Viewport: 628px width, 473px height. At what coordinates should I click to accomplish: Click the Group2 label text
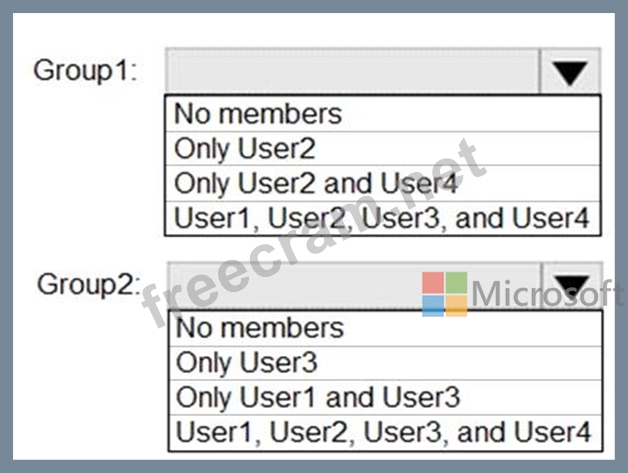point(89,284)
